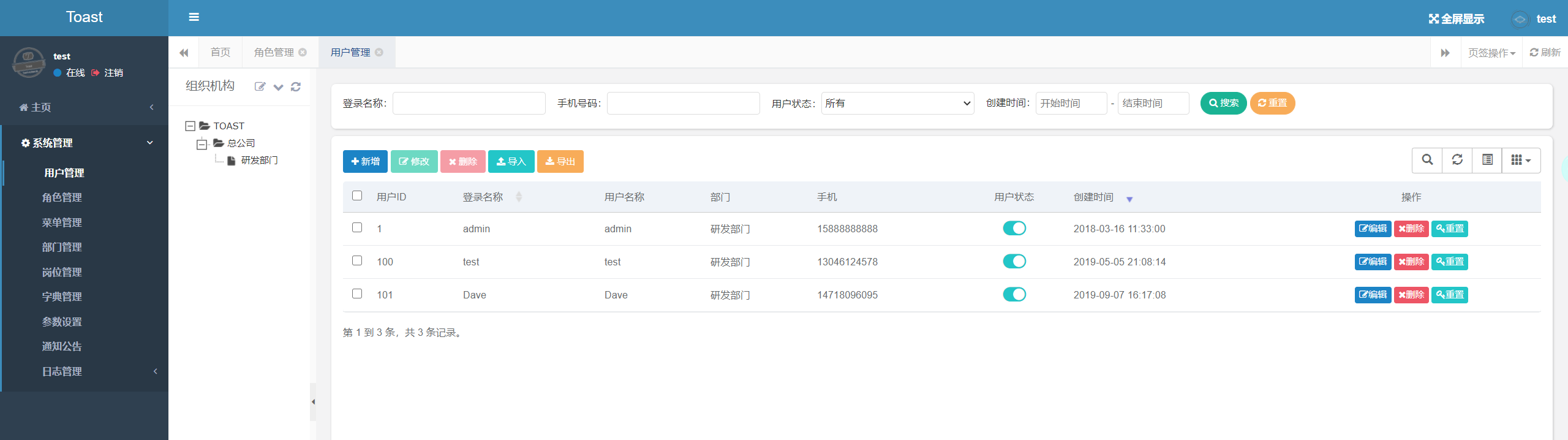1568x440 pixels.
Task: Collapse the 总公司 tree node
Action: (x=202, y=145)
